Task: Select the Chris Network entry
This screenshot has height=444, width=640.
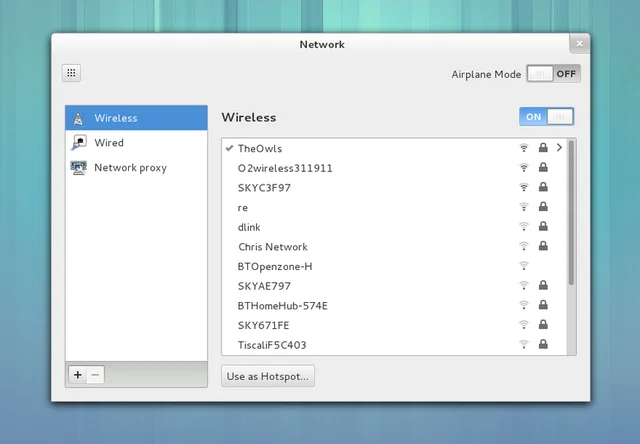Action: [x=273, y=247]
